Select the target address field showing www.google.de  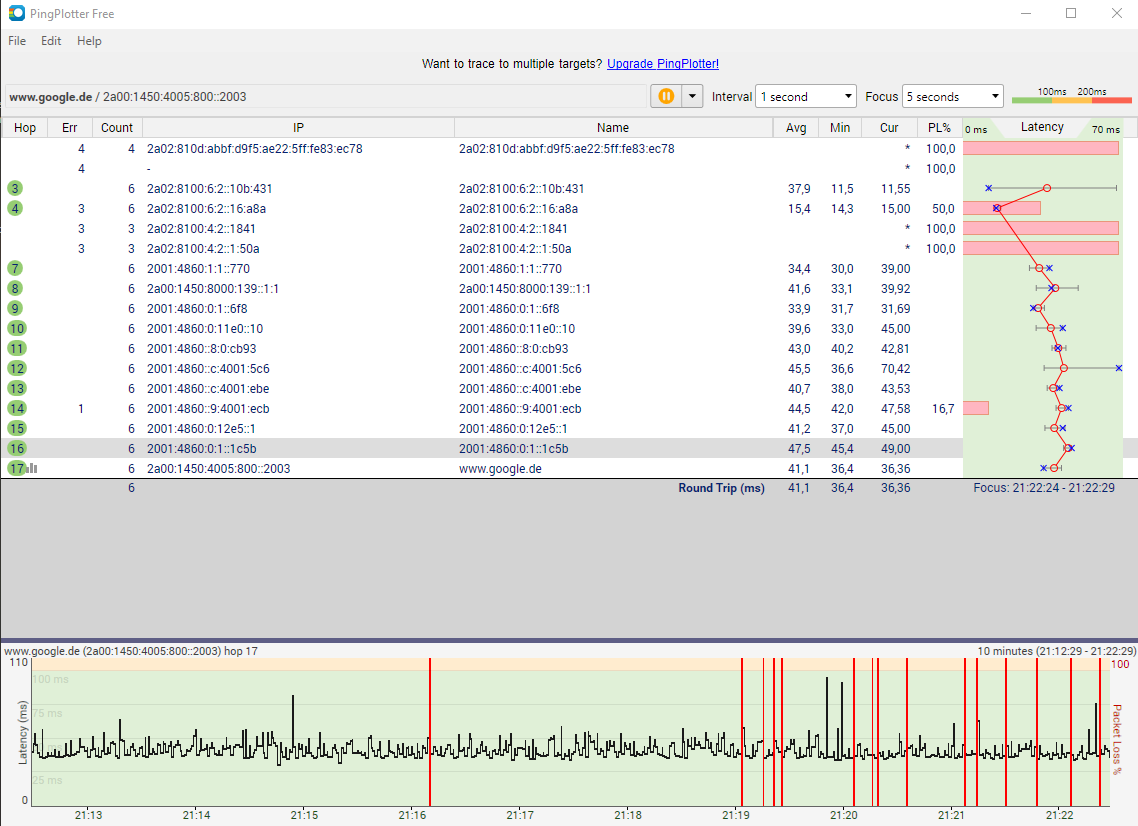coord(325,97)
